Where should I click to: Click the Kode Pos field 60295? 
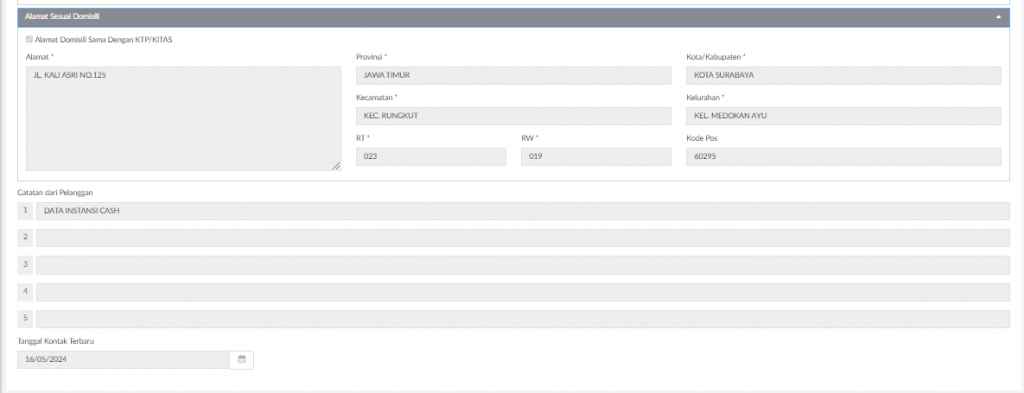click(x=844, y=157)
